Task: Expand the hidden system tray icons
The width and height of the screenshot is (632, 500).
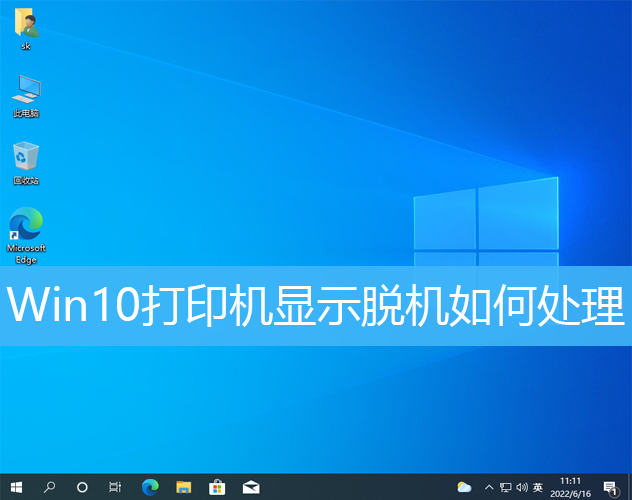Action: pos(488,487)
